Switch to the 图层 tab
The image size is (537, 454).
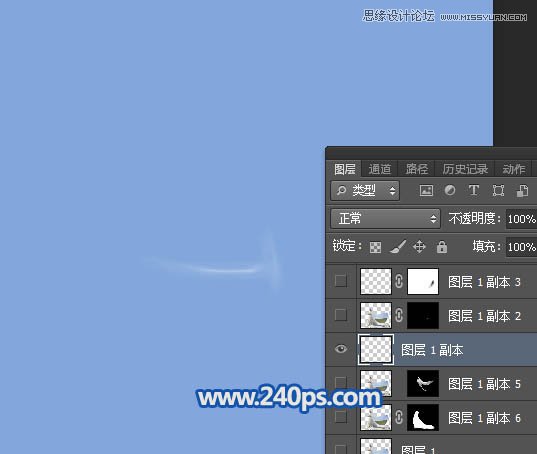(x=345, y=169)
